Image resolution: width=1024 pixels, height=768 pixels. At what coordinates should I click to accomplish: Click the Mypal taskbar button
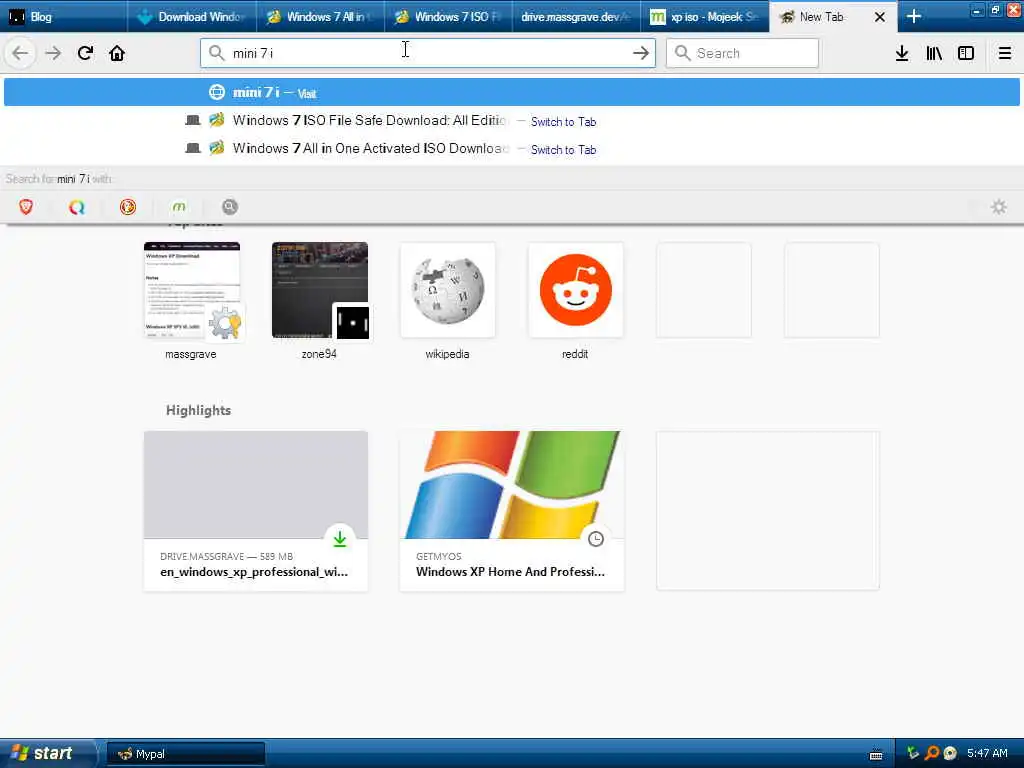[185, 754]
